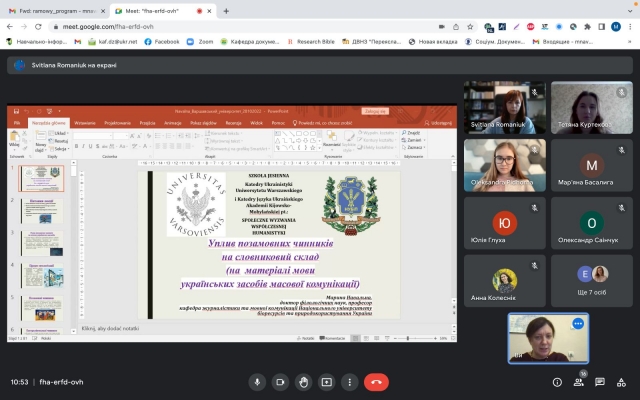The height and width of the screenshot is (400, 640).
Task: Click the Юлія Глуха participant tile
Action: (505, 223)
